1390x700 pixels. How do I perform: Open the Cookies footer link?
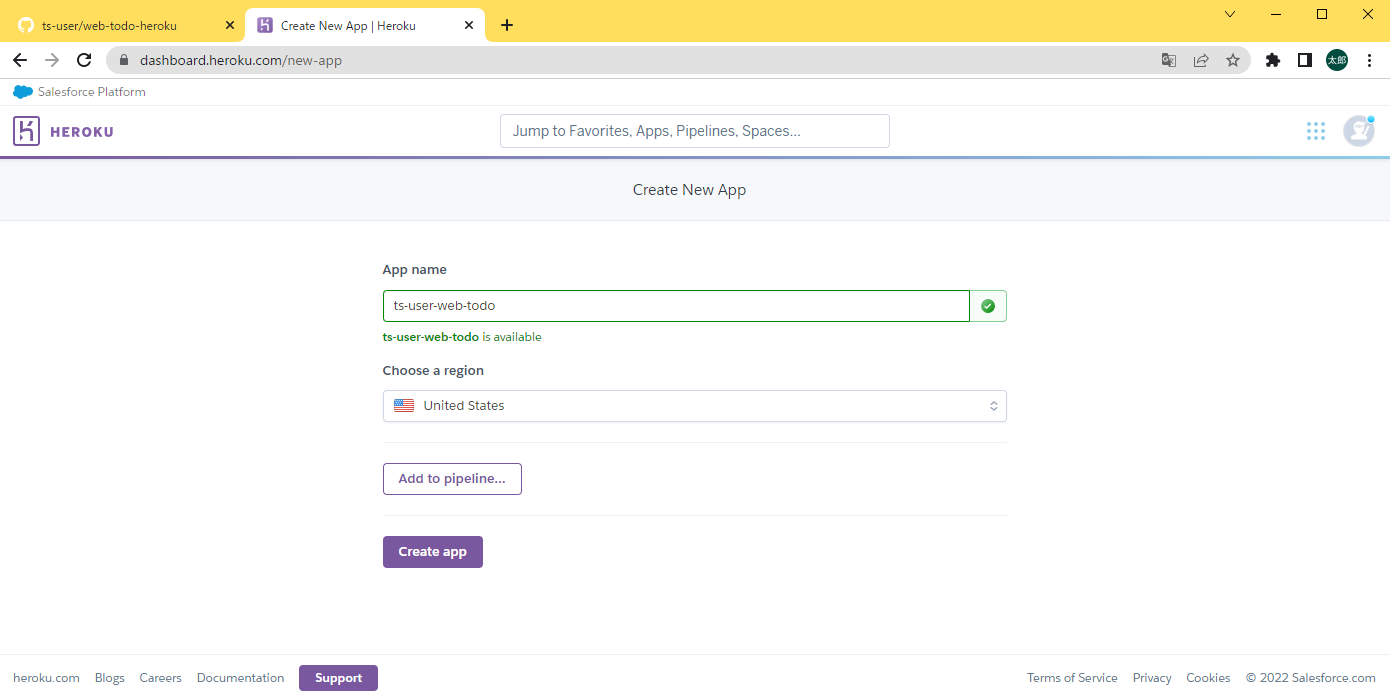1208,678
